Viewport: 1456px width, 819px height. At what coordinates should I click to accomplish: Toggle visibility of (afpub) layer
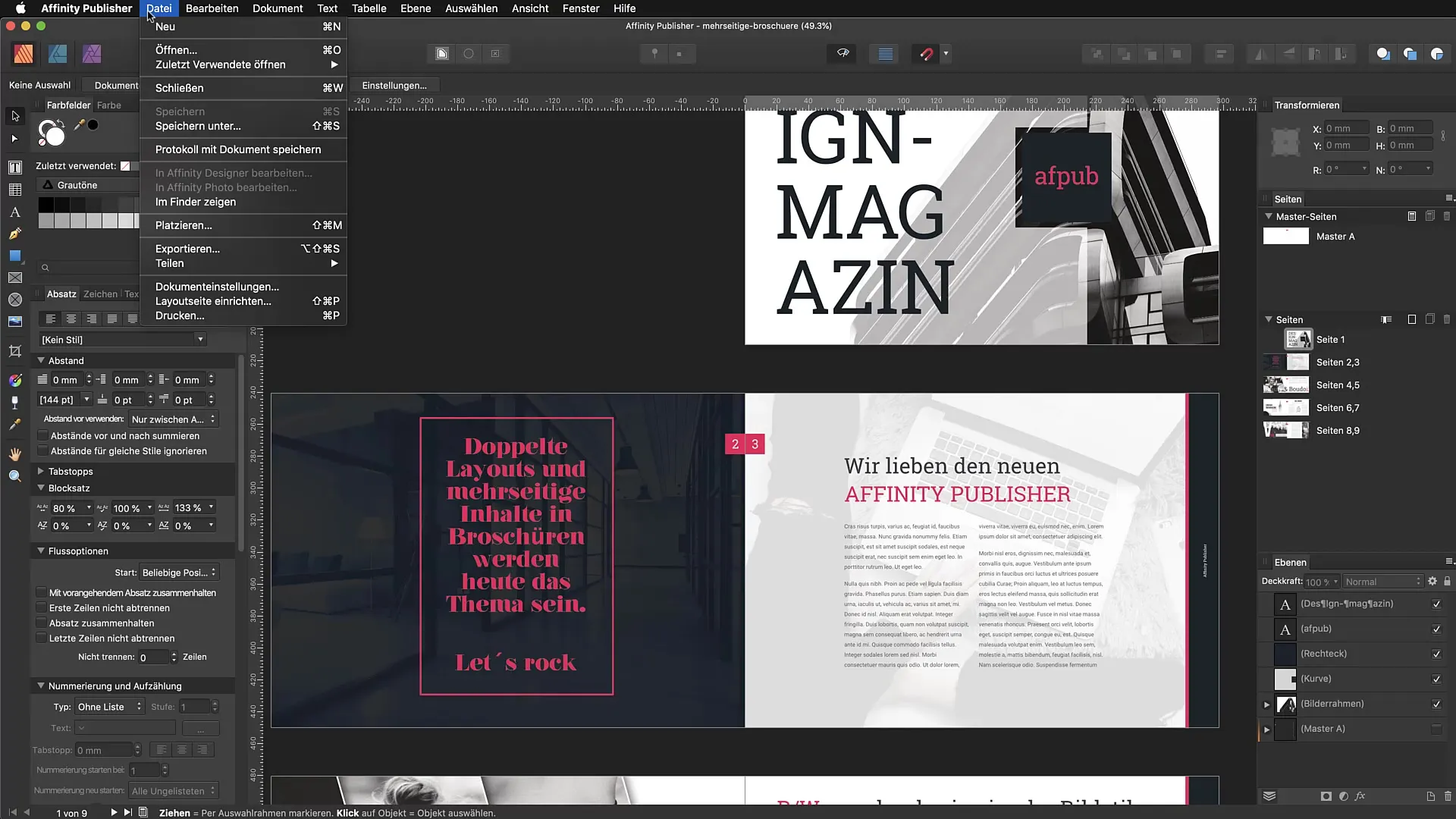[x=1436, y=629]
